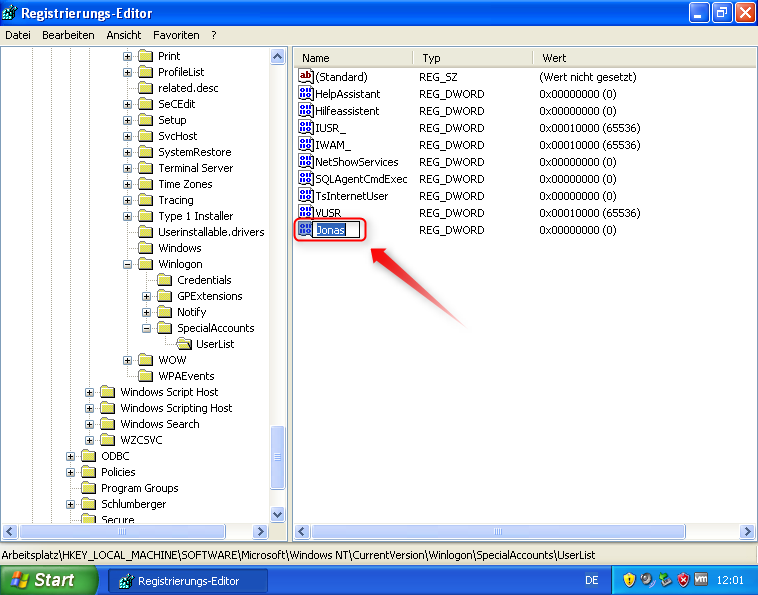
Task: Expand the Policies key
Action: [x=71, y=472]
